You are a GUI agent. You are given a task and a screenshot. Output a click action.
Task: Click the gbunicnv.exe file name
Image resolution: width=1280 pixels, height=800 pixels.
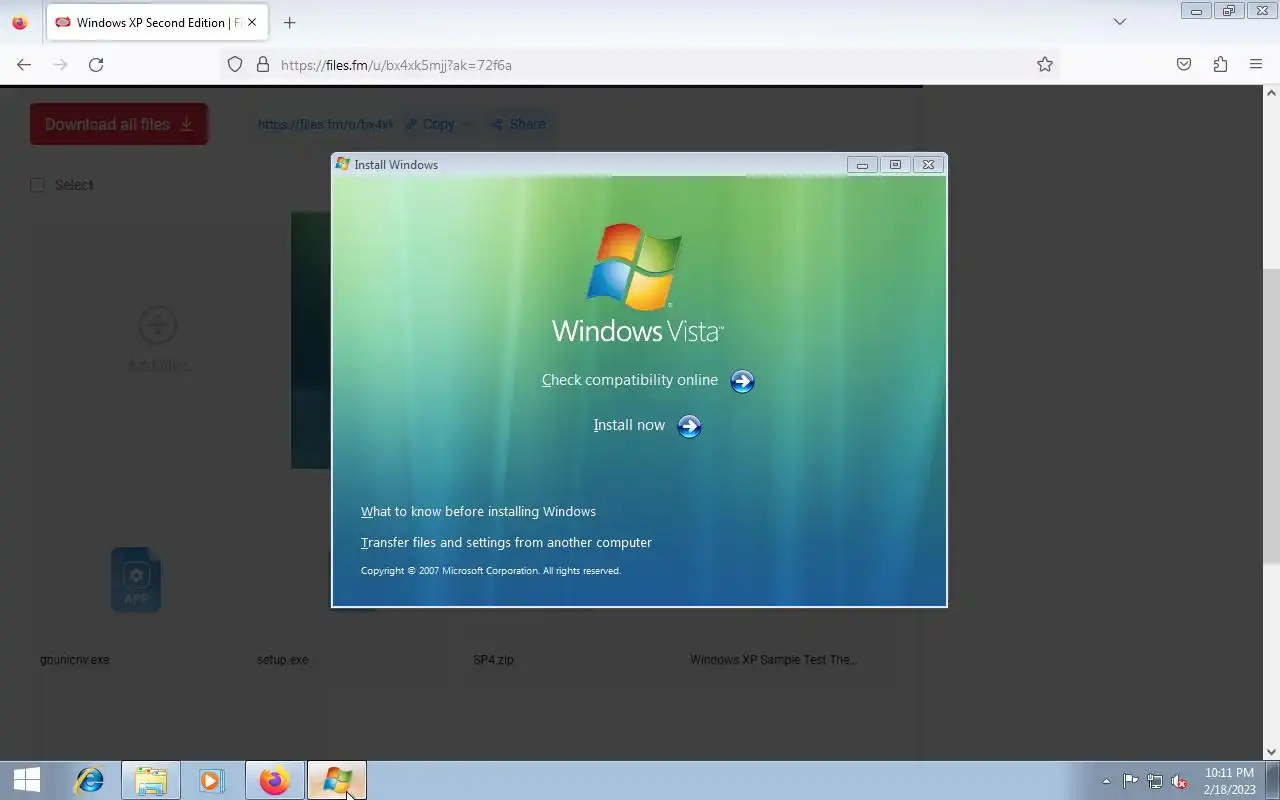click(75, 660)
